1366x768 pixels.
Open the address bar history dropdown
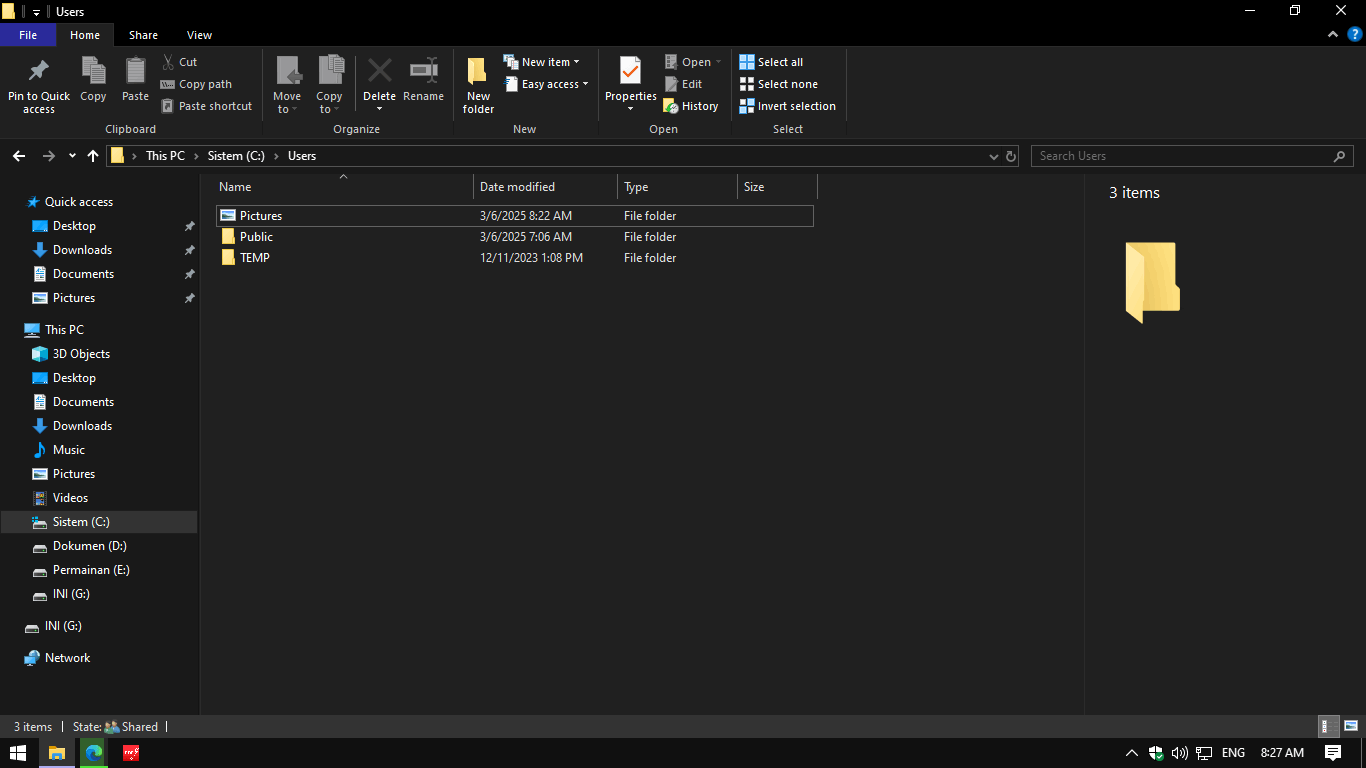(993, 156)
